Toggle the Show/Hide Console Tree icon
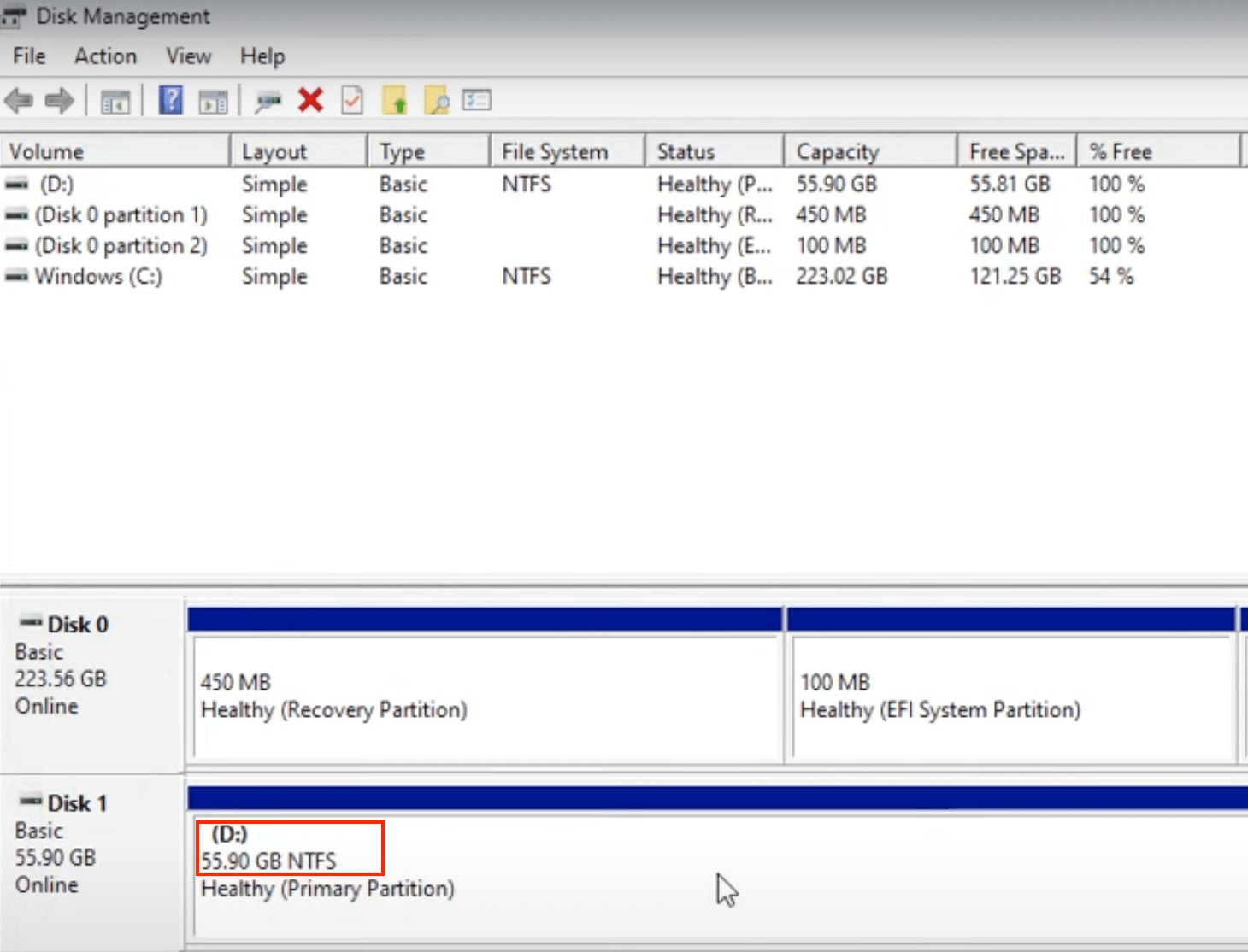The width and height of the screenshot is (1248, 952). point(115,102)
